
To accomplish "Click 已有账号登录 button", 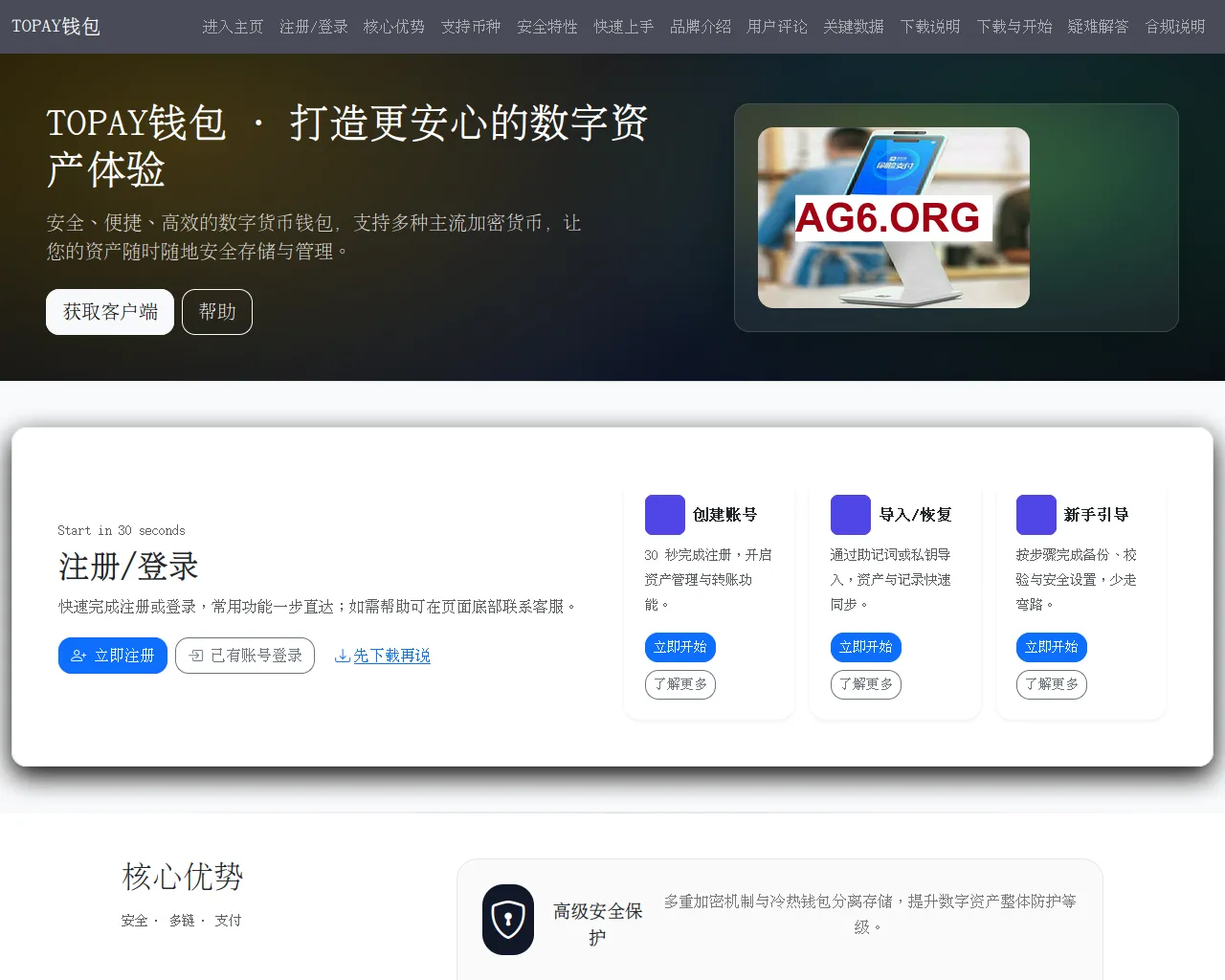I will coord(245,656).
